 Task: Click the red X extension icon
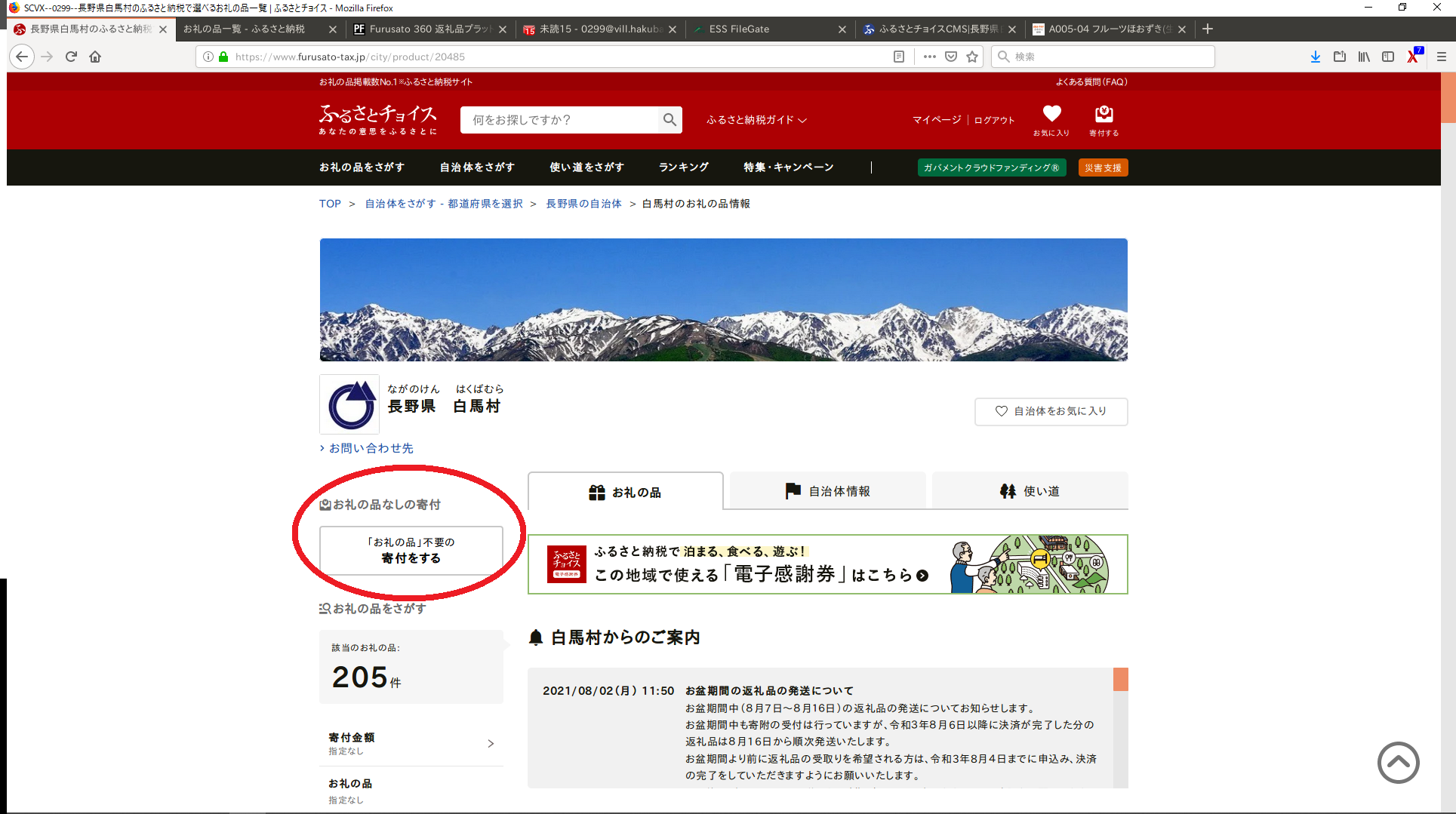(x=1414, y=57)
